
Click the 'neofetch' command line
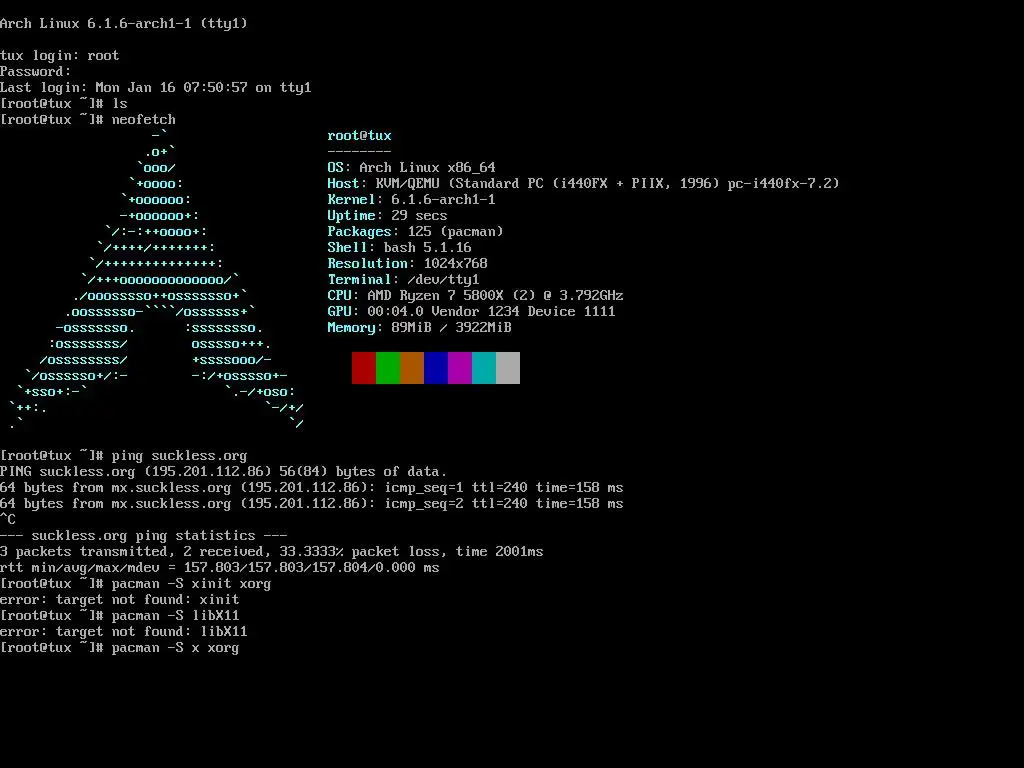(88, 120)
